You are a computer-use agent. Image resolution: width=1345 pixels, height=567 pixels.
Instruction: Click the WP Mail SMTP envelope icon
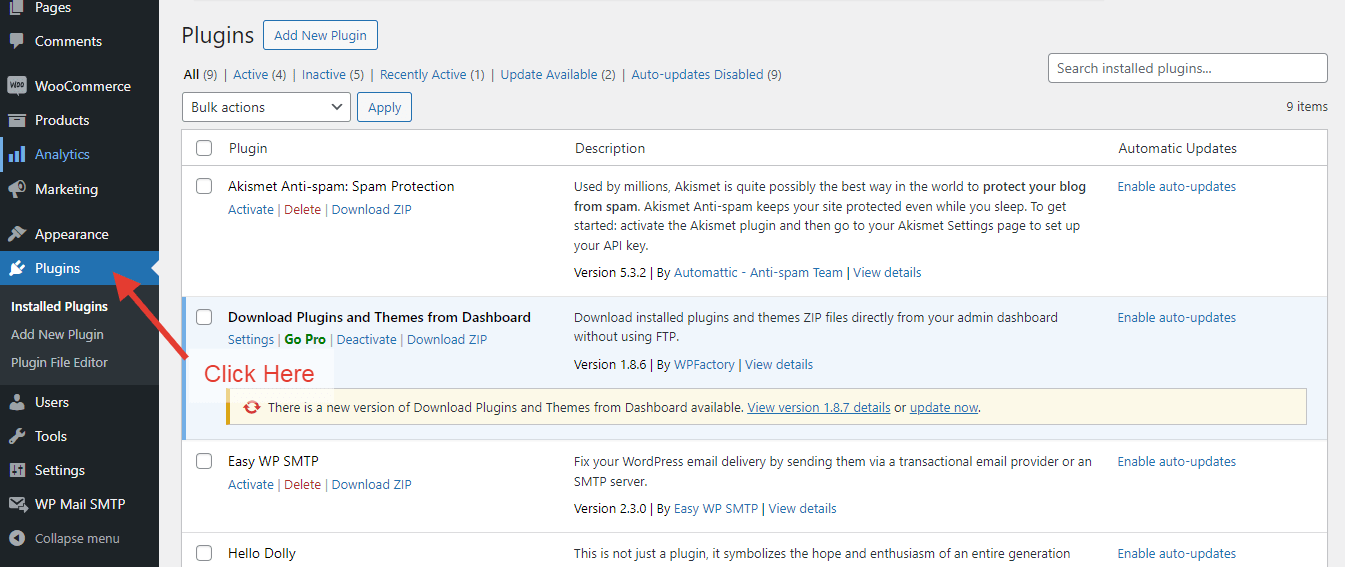[x=17, y=504]
